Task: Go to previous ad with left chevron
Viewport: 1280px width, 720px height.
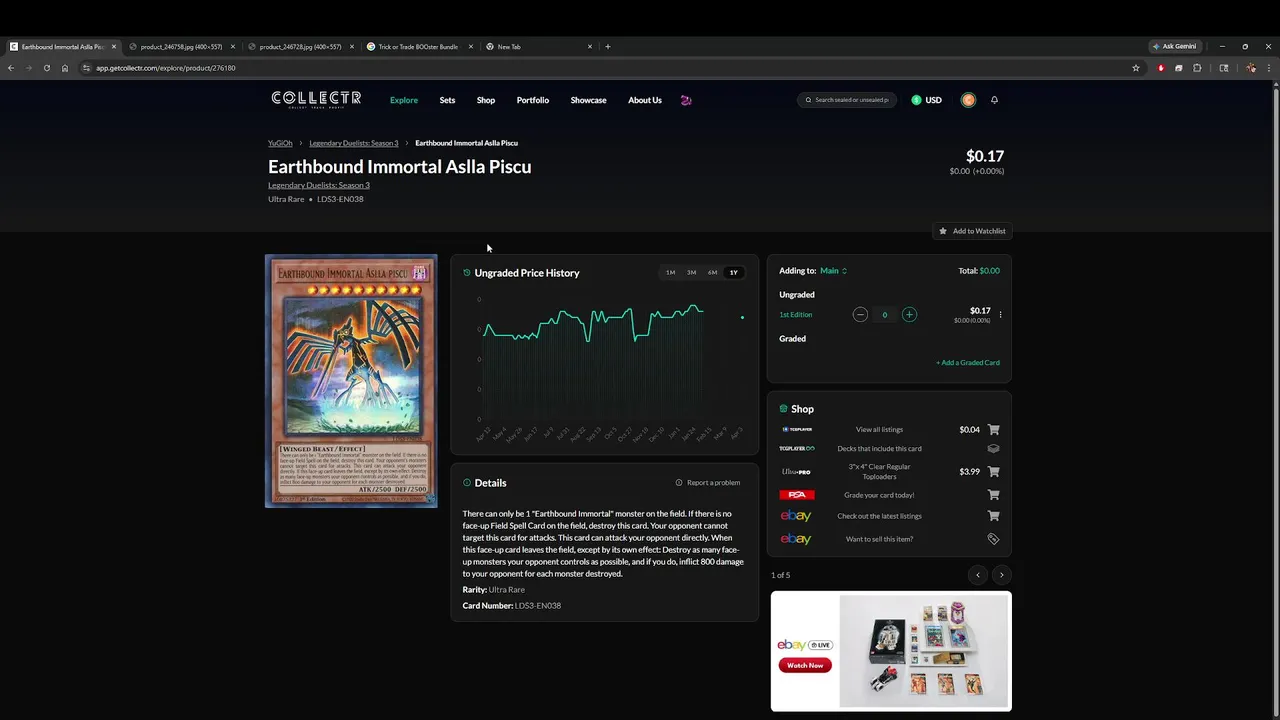Action: [978, 575]
